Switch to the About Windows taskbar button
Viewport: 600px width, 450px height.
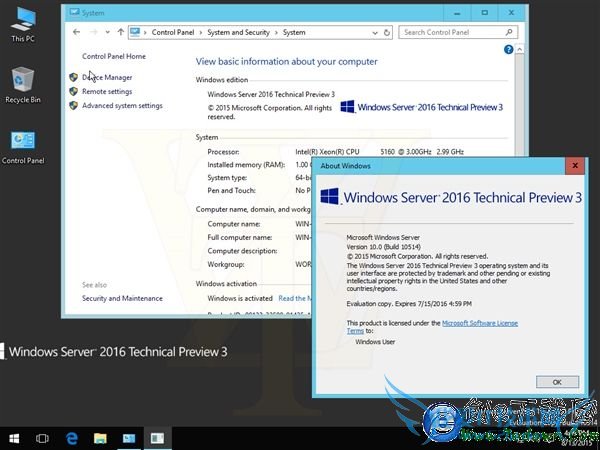point(157,439)
